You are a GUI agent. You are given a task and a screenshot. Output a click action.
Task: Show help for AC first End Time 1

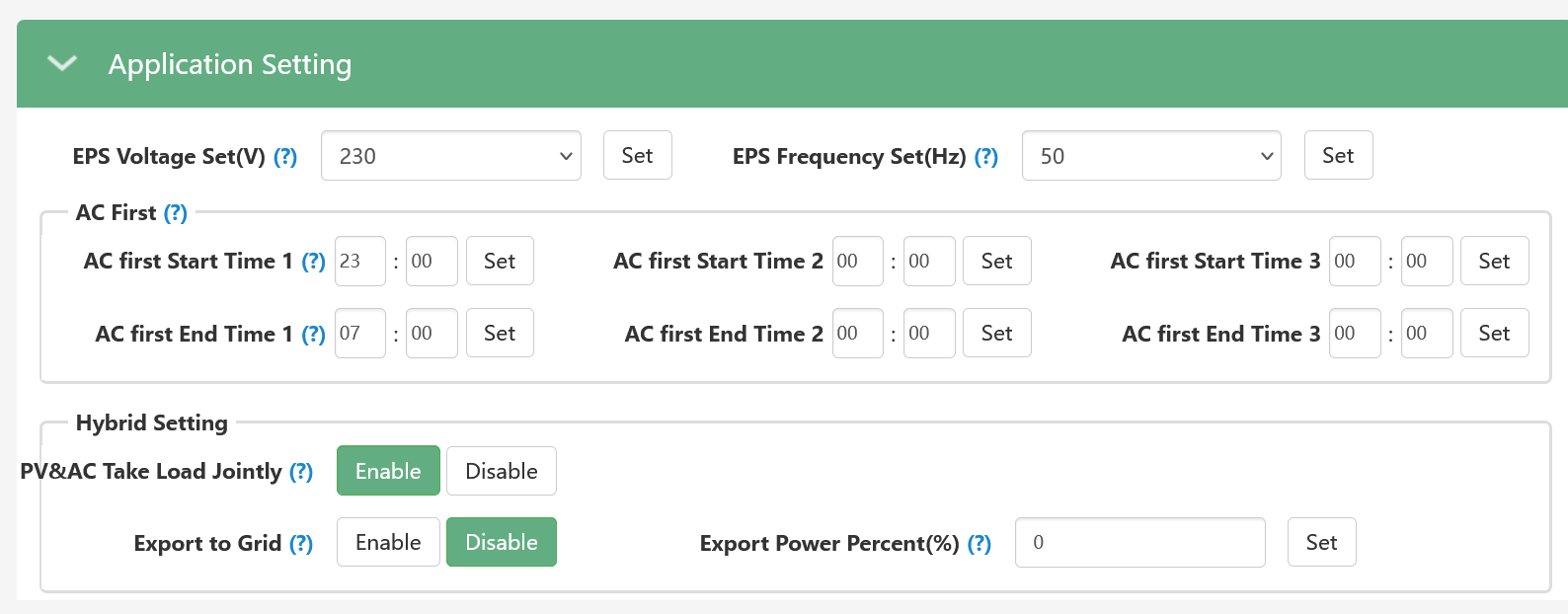pos(313,335)
